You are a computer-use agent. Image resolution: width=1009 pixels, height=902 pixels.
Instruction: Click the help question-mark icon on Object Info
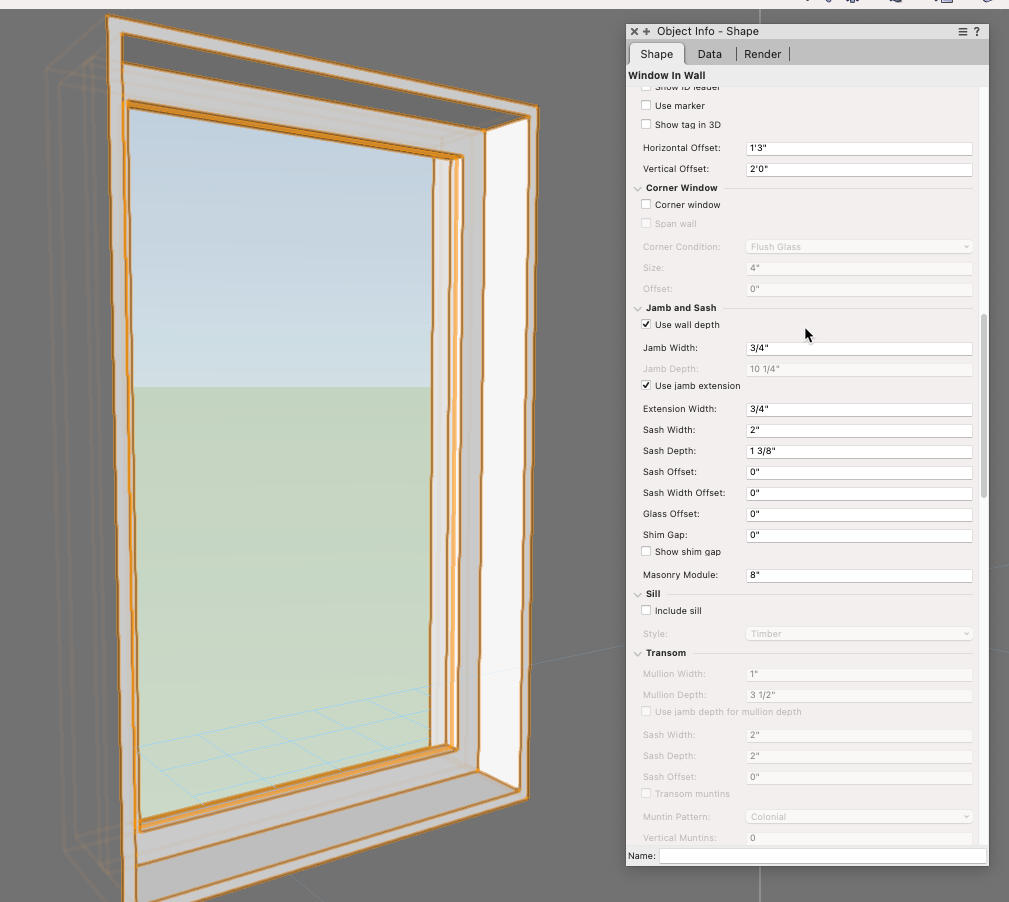coord(976,31)
